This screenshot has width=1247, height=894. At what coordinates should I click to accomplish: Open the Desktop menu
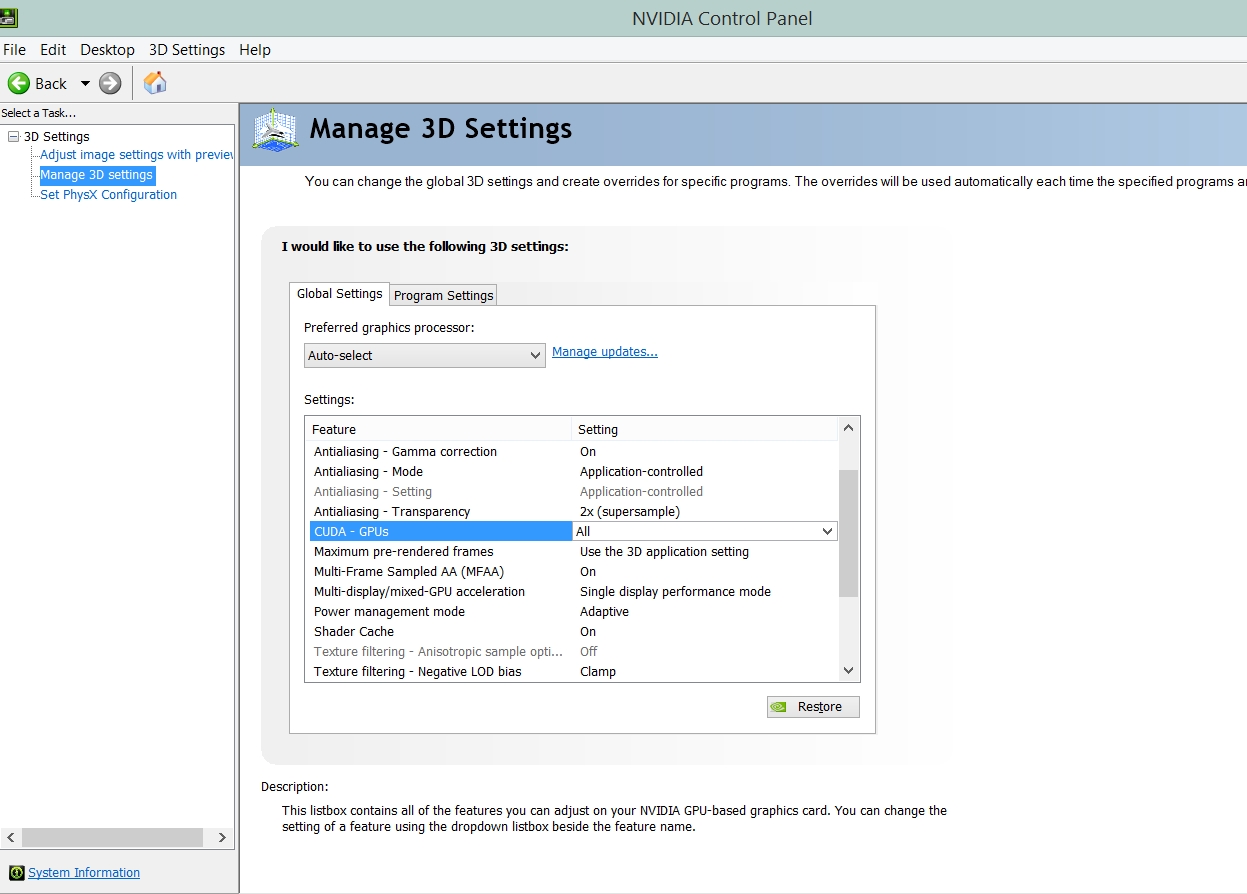[x=107, y=50]
